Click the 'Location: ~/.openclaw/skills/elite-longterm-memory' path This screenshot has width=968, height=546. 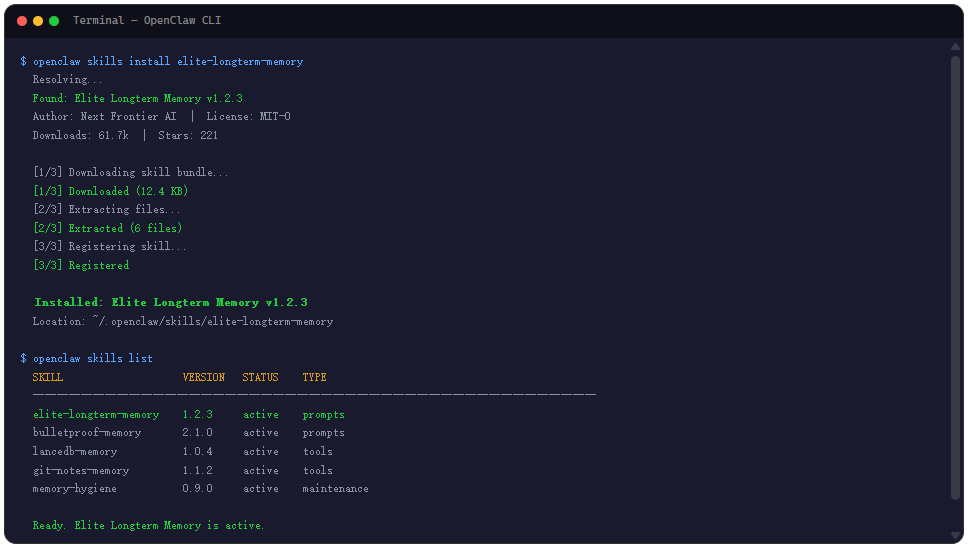click(183, 321)
